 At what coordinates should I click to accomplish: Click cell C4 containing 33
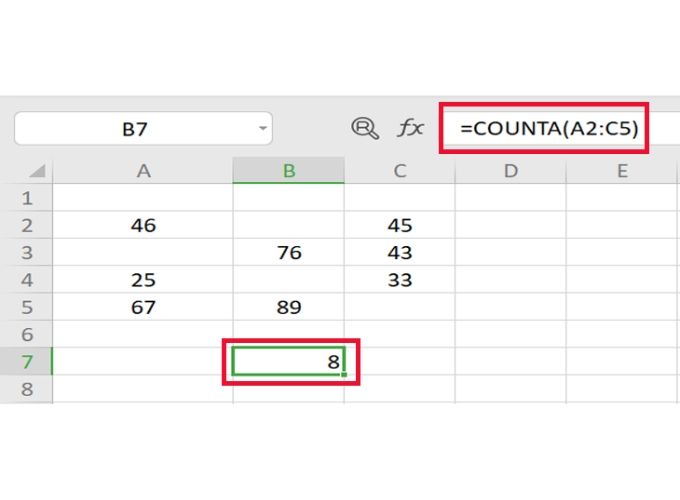coord(400,280)
